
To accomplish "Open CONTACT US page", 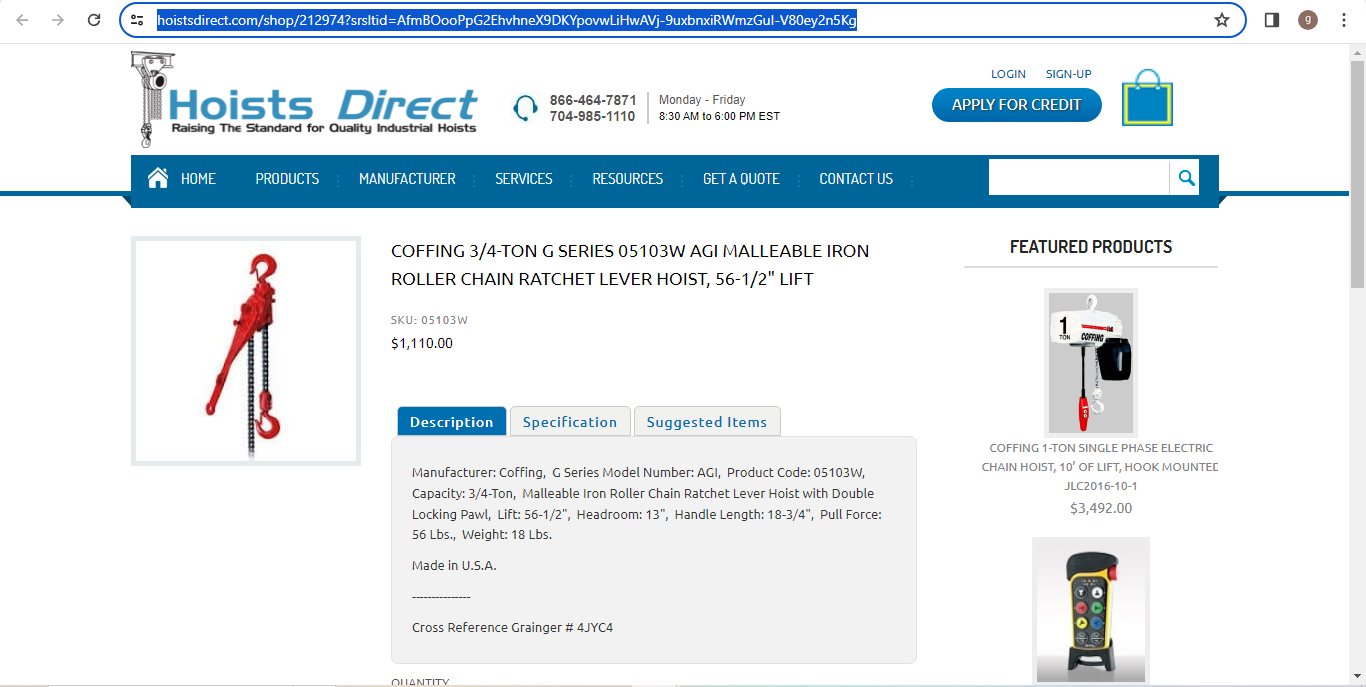I will (x=856, y=179).
